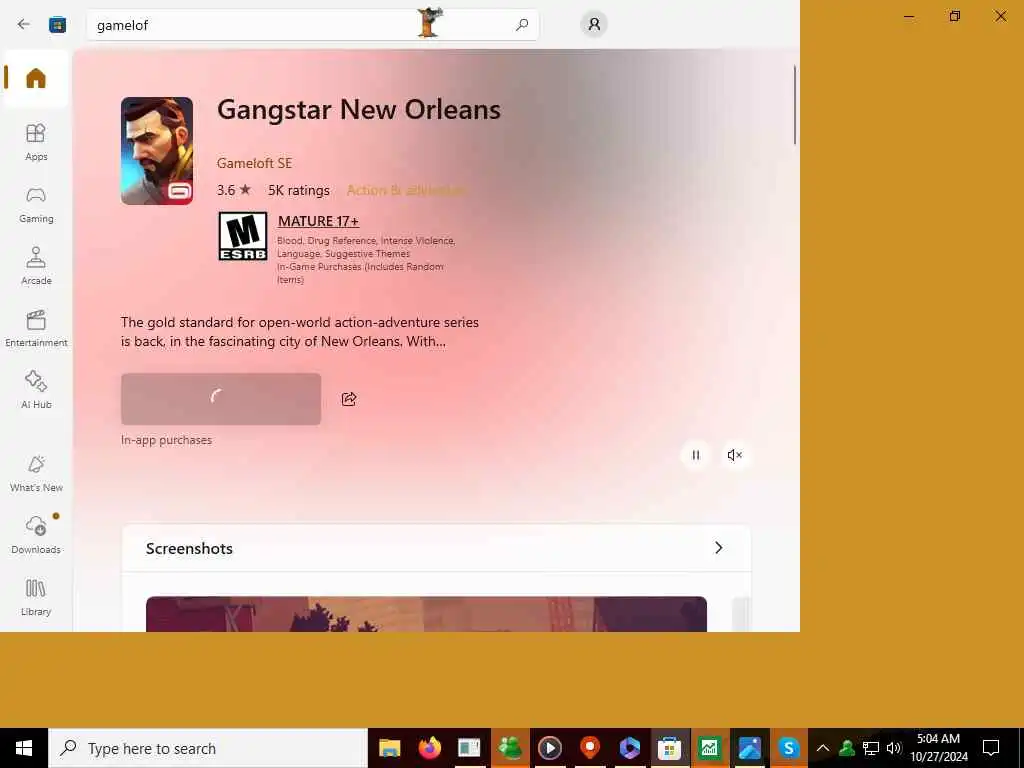Open the Windows Start menu
Image resolution: width=1024 pixels, height=768 pixels.
pos(24,748)
